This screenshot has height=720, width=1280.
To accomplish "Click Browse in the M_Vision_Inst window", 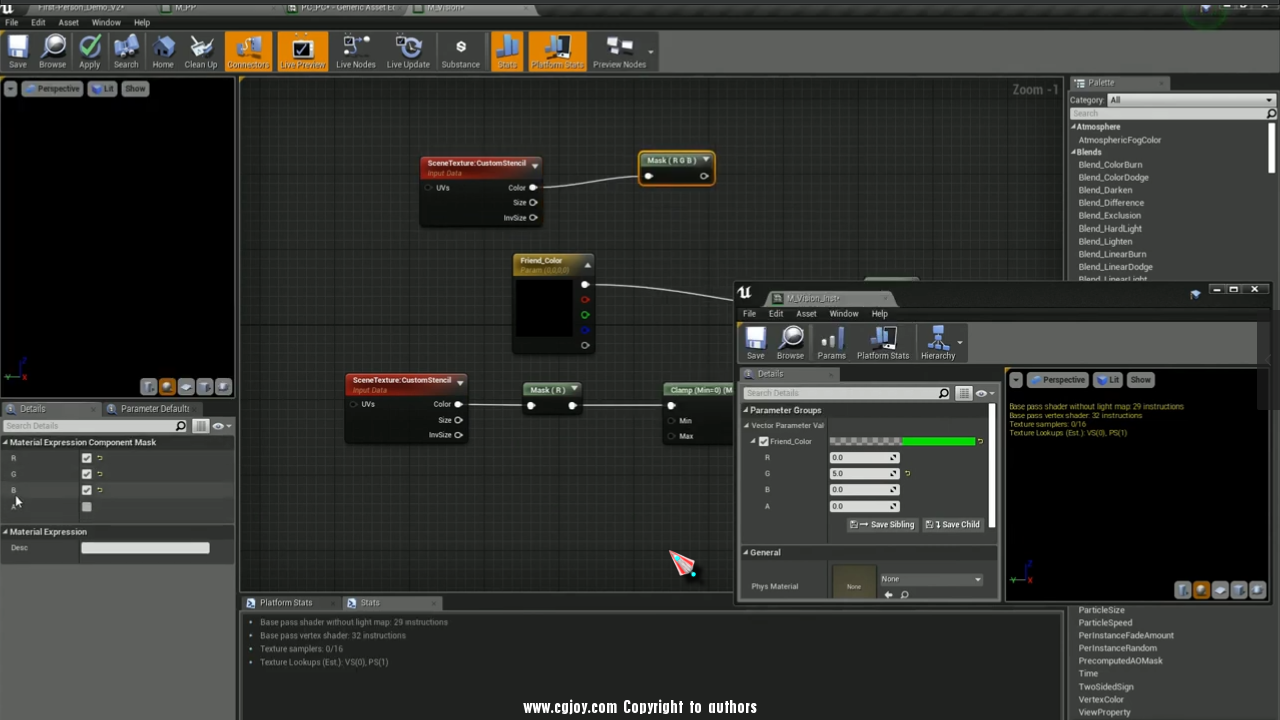I will (x=790, y=343).
